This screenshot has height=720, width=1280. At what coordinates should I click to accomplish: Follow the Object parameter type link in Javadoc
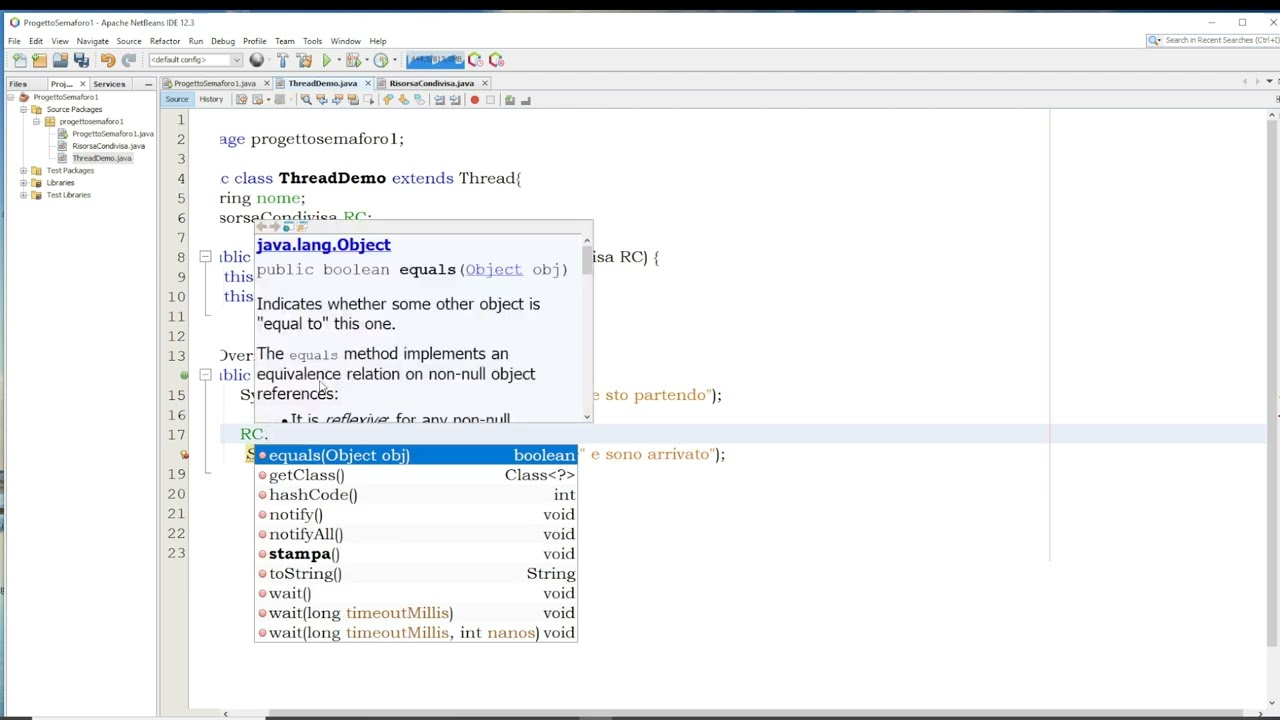493,270
